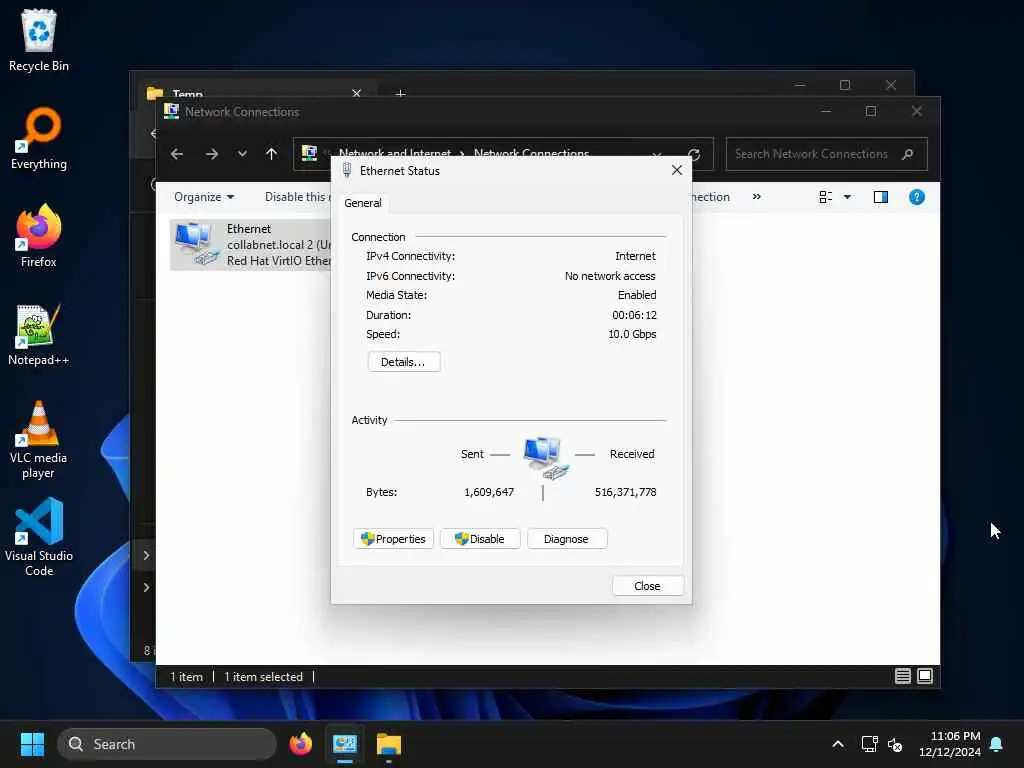Click Back arrow in Network Connections

coord(177,154)
